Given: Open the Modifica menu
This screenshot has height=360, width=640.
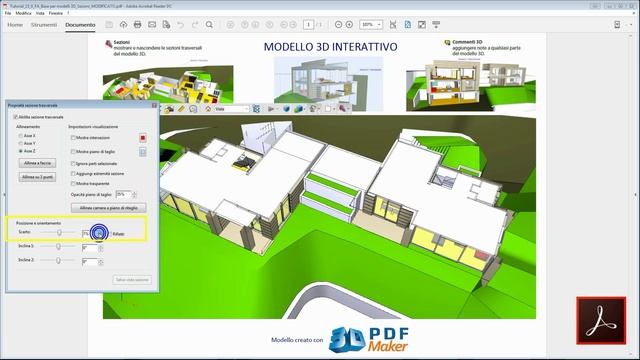Looking at the screenshot, I should coord(23,13).
